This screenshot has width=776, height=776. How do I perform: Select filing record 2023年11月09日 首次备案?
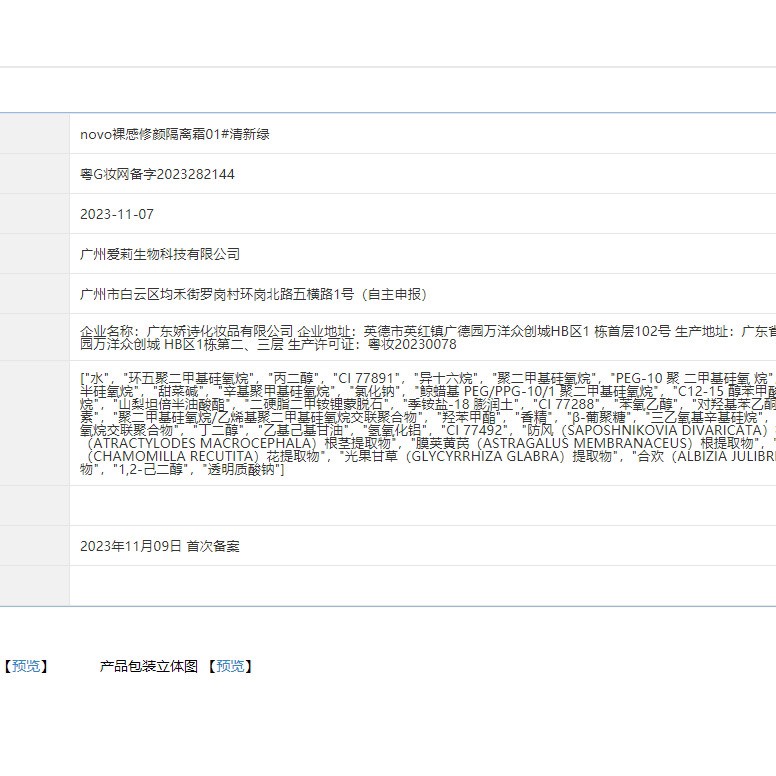(x=160, y=546)
